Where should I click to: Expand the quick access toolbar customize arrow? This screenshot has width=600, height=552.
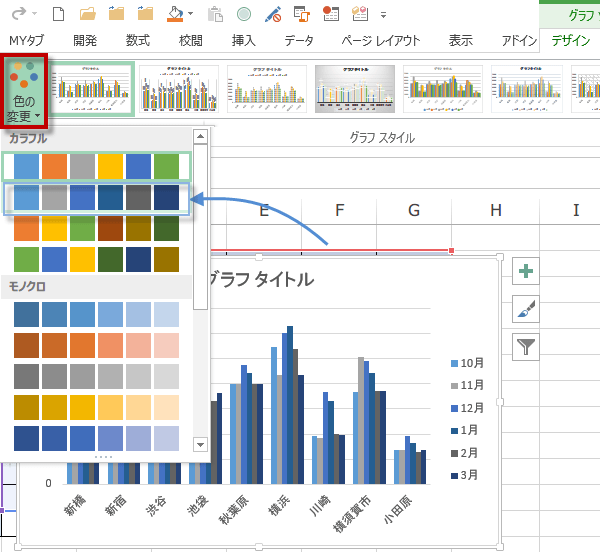(385, 15)
